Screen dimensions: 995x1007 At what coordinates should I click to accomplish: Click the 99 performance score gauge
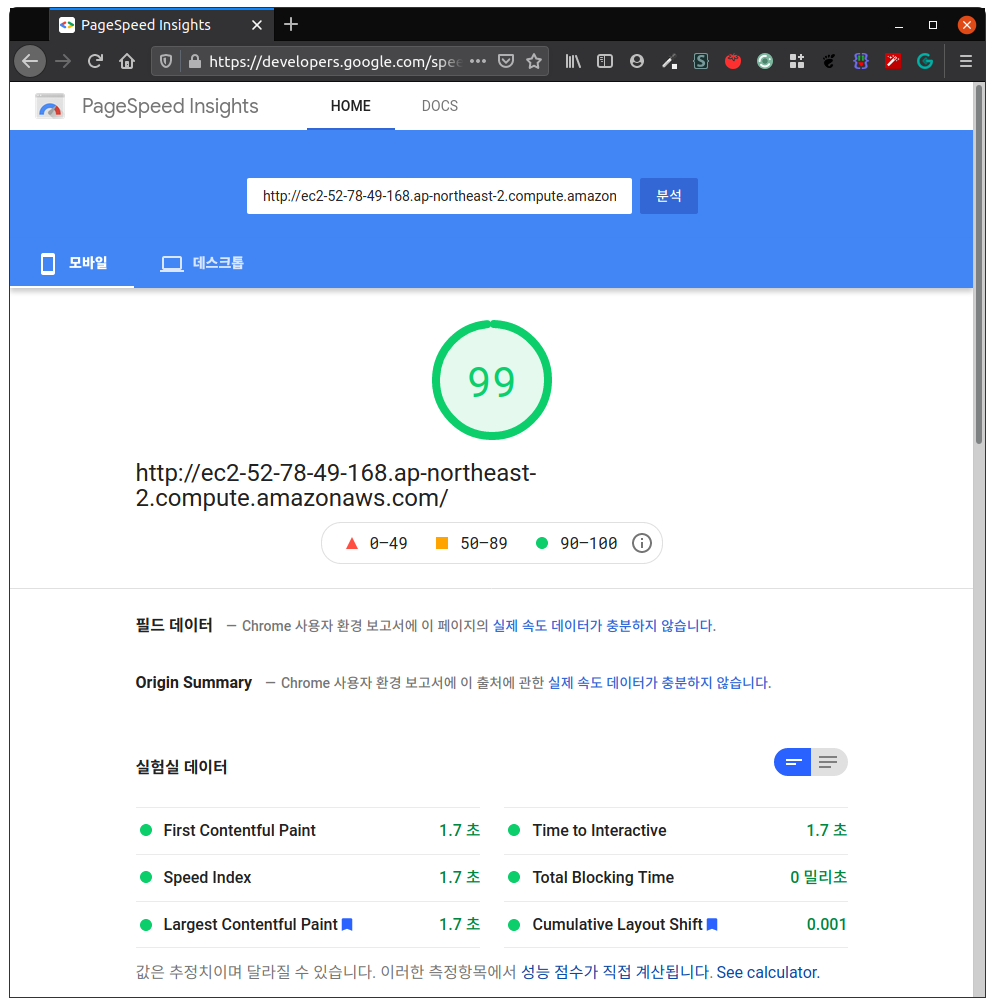(x=492, y=380)
